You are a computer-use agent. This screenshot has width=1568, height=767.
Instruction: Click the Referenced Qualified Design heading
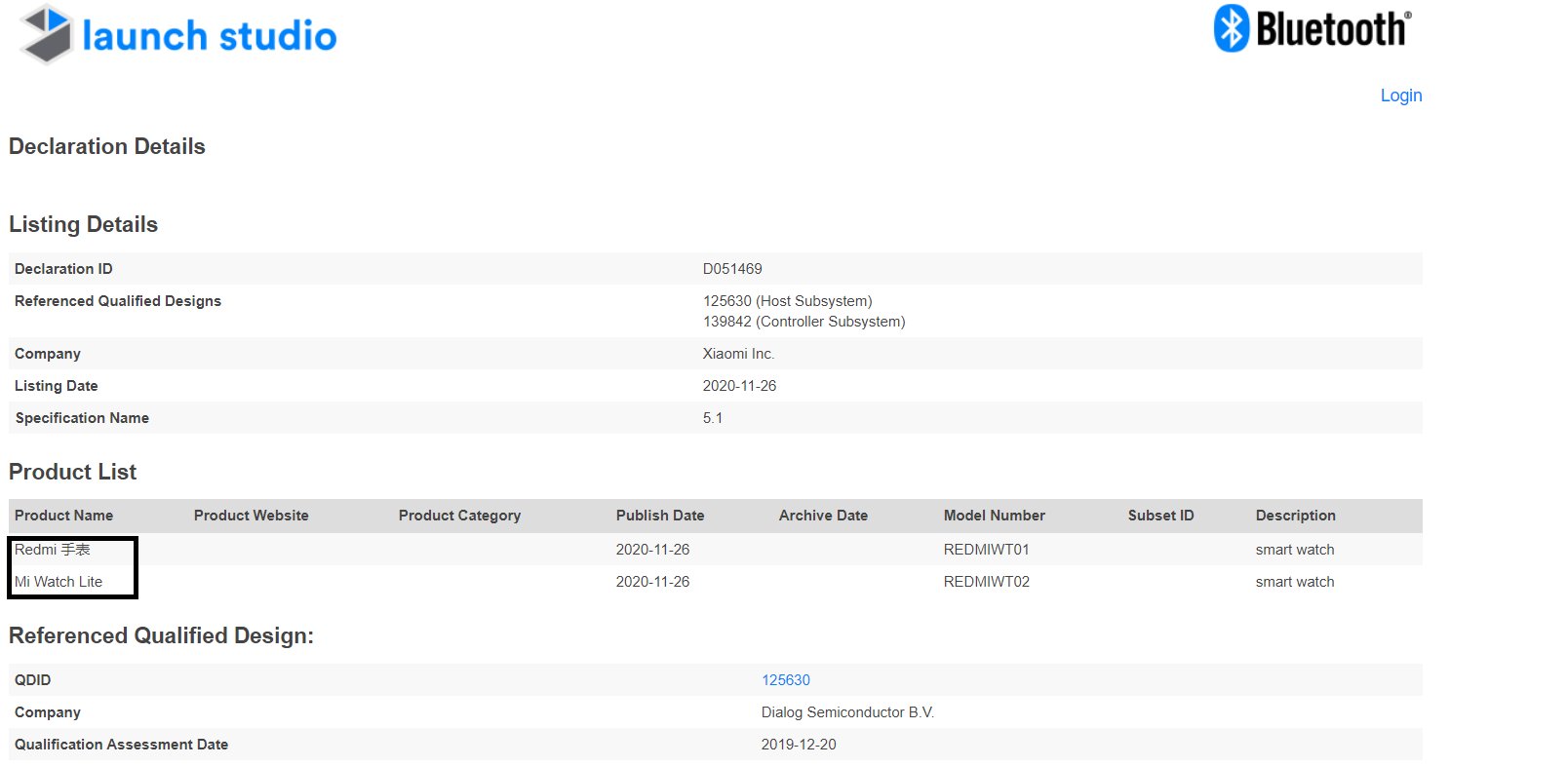pos(161,635)
